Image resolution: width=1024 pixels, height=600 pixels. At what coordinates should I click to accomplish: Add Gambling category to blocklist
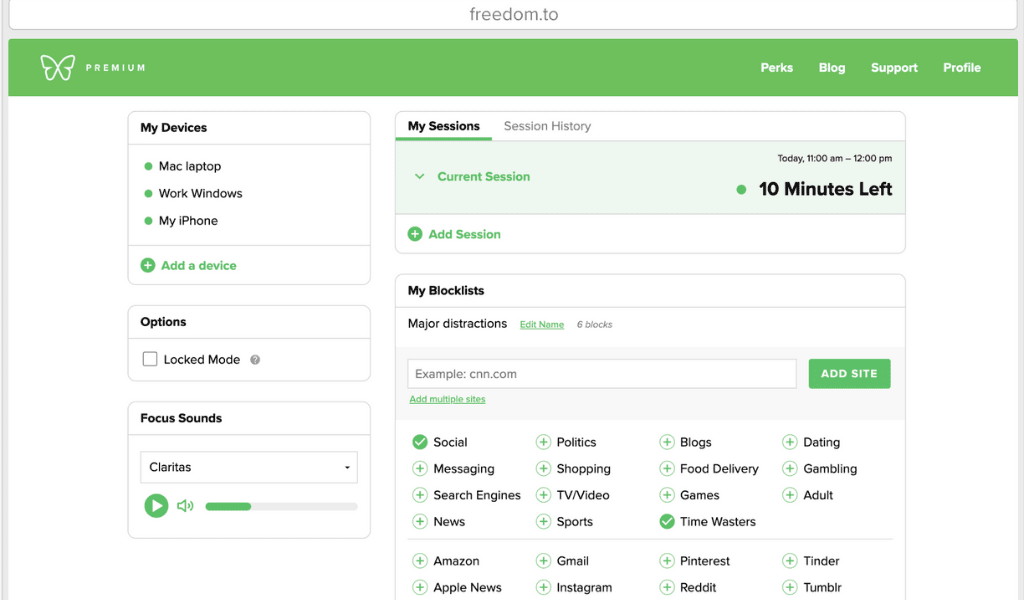pyautogui.click(x=790, y=469)
